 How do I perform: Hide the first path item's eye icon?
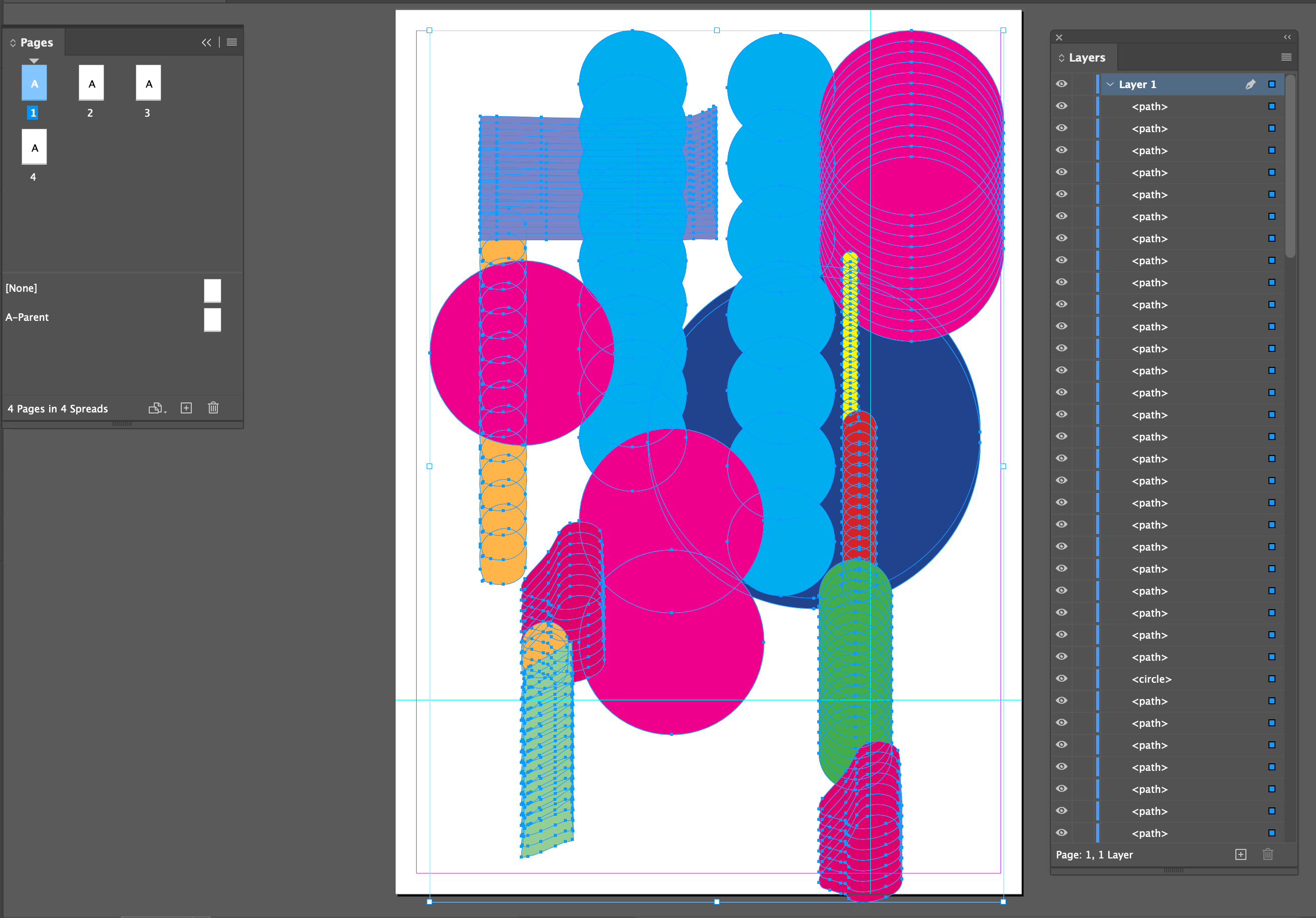pos(1062,106)
